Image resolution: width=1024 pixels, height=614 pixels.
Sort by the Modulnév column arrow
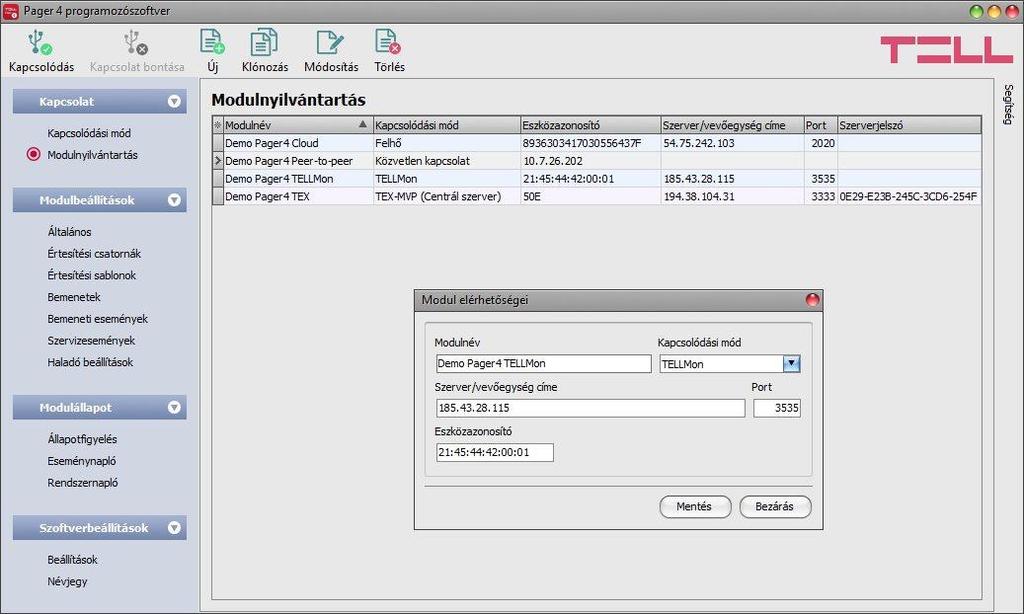[363, 124]
